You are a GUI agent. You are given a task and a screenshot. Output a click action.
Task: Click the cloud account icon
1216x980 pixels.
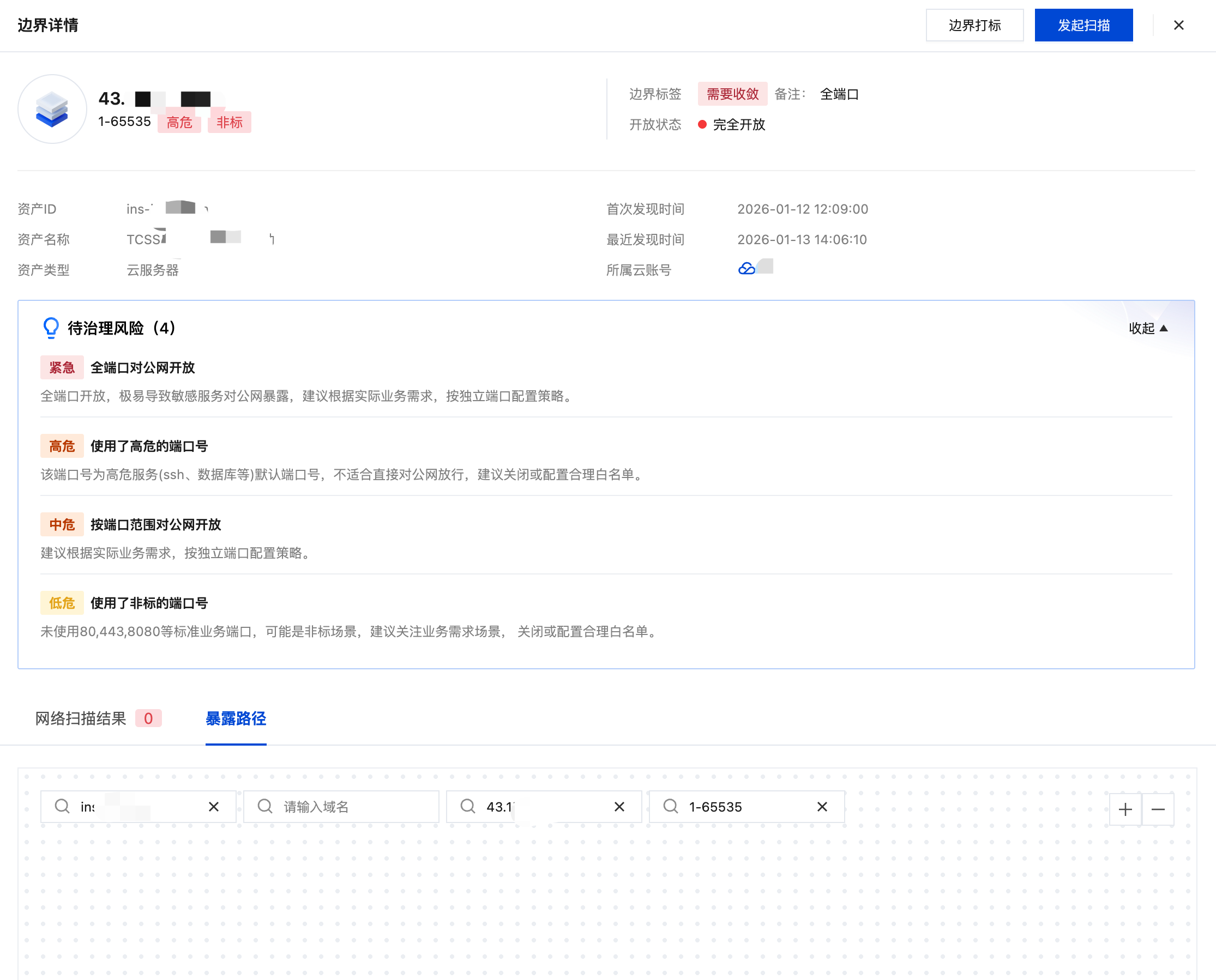click(x=746, y=269)
